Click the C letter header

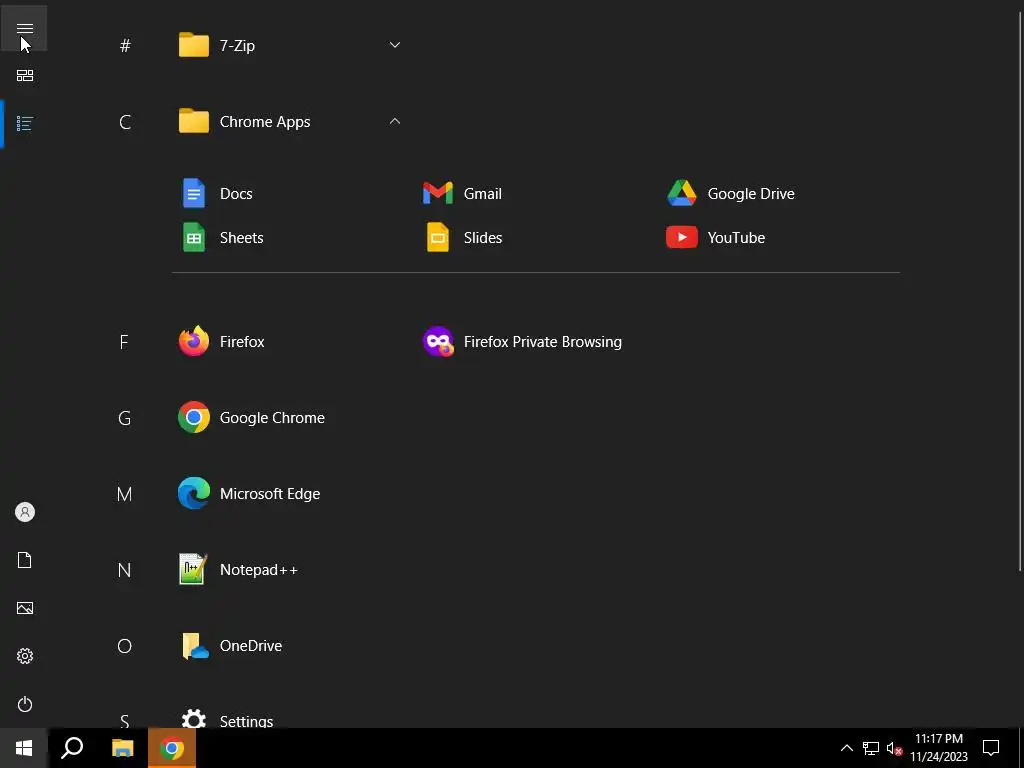click(x=125, y=122)
